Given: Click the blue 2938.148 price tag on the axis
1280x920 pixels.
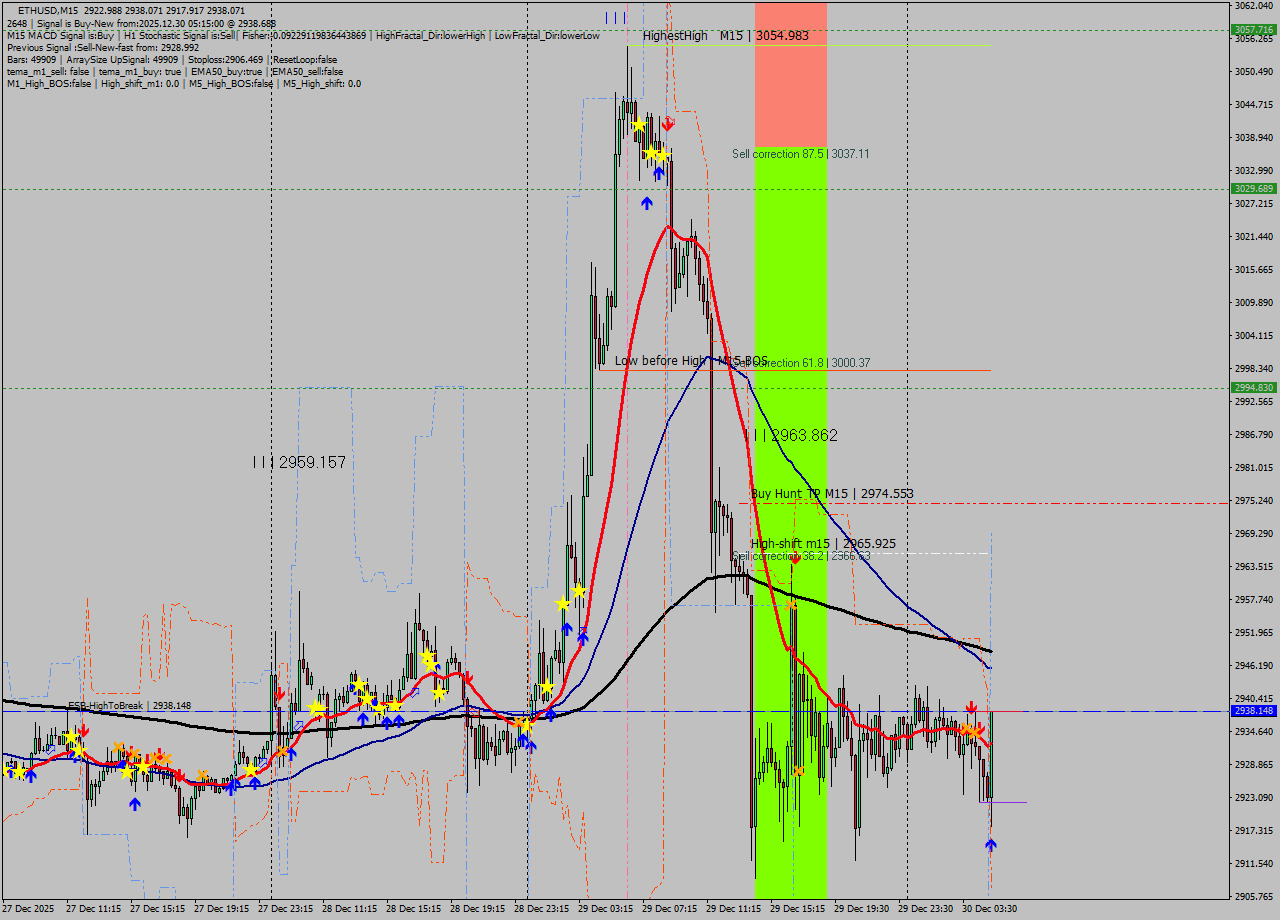Looking at the screenshot, I should tap(1252, 710).
